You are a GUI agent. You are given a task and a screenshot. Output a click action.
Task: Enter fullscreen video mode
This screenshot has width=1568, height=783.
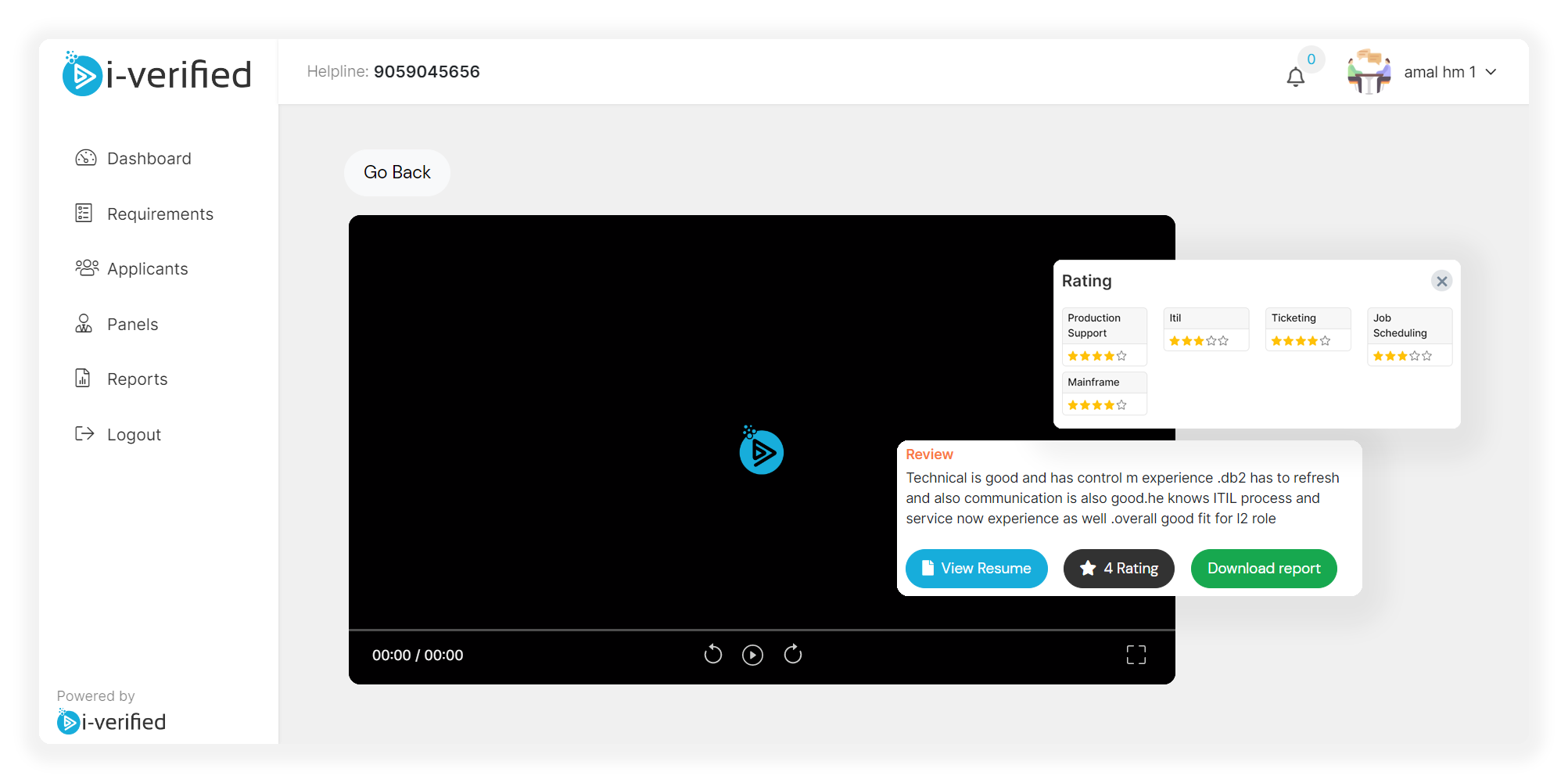coord(1136,655)
